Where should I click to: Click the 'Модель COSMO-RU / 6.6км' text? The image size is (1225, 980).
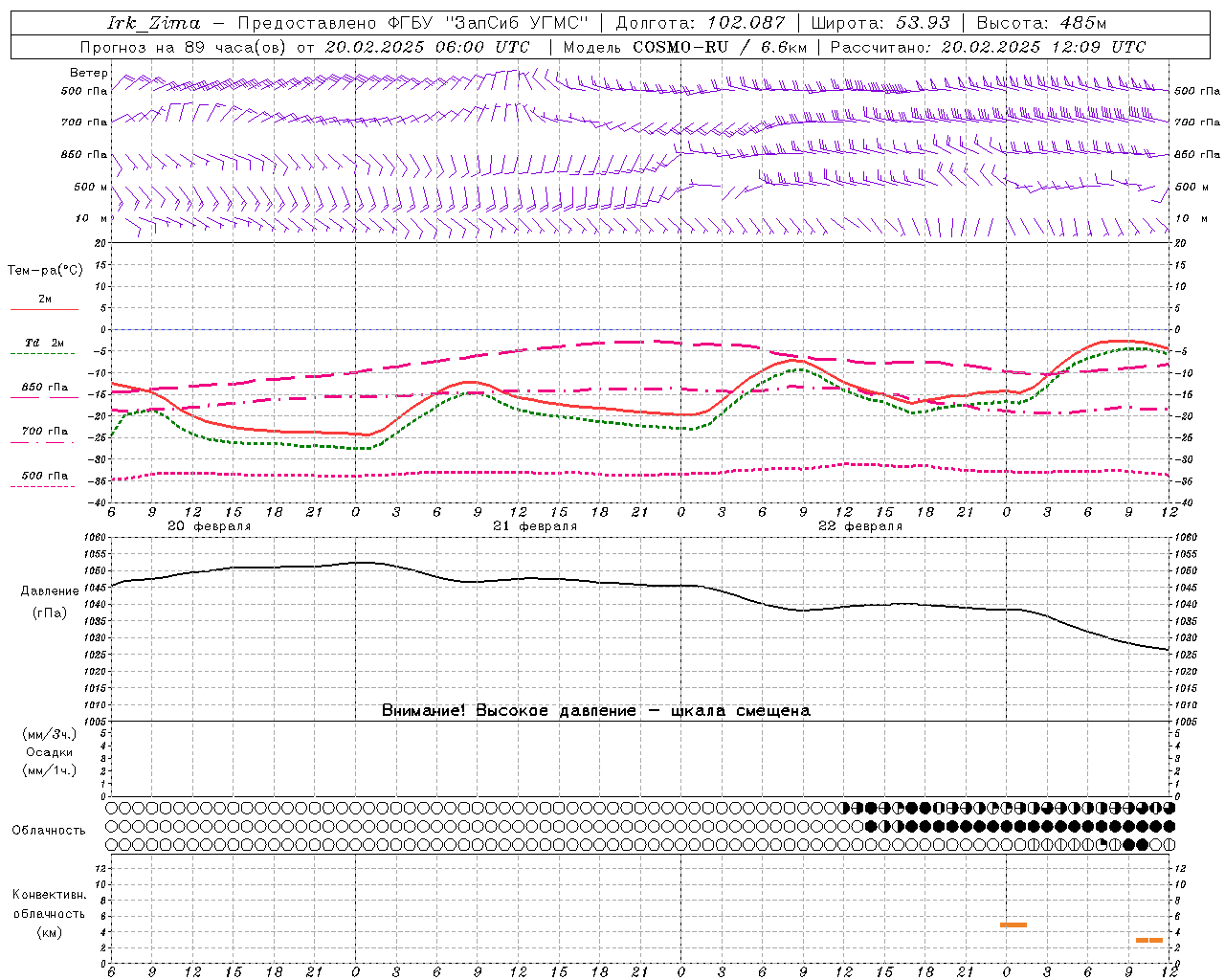(x=684, y=47)
